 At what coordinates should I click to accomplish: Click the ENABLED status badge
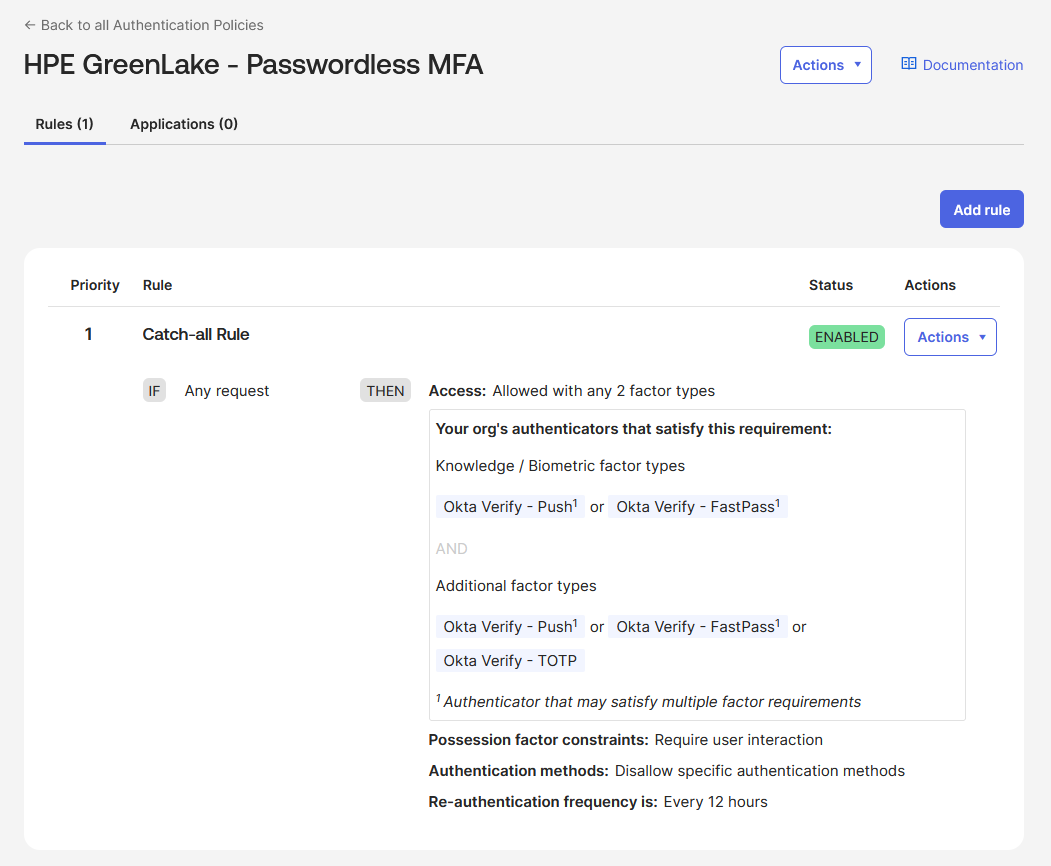[x=846, y=337]
